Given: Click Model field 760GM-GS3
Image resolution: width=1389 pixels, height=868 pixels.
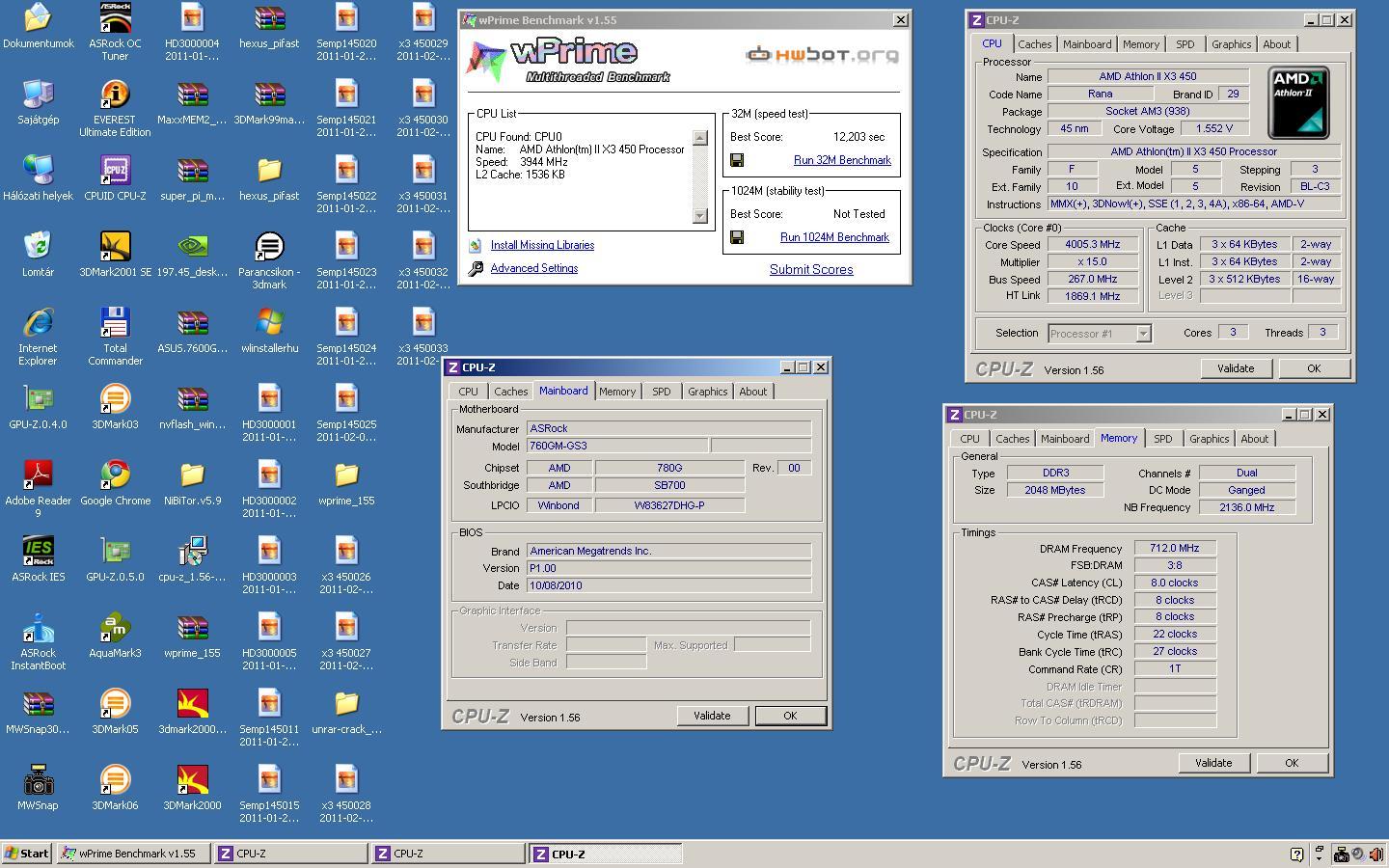Looking at the screenshot, I should point(617,446).
